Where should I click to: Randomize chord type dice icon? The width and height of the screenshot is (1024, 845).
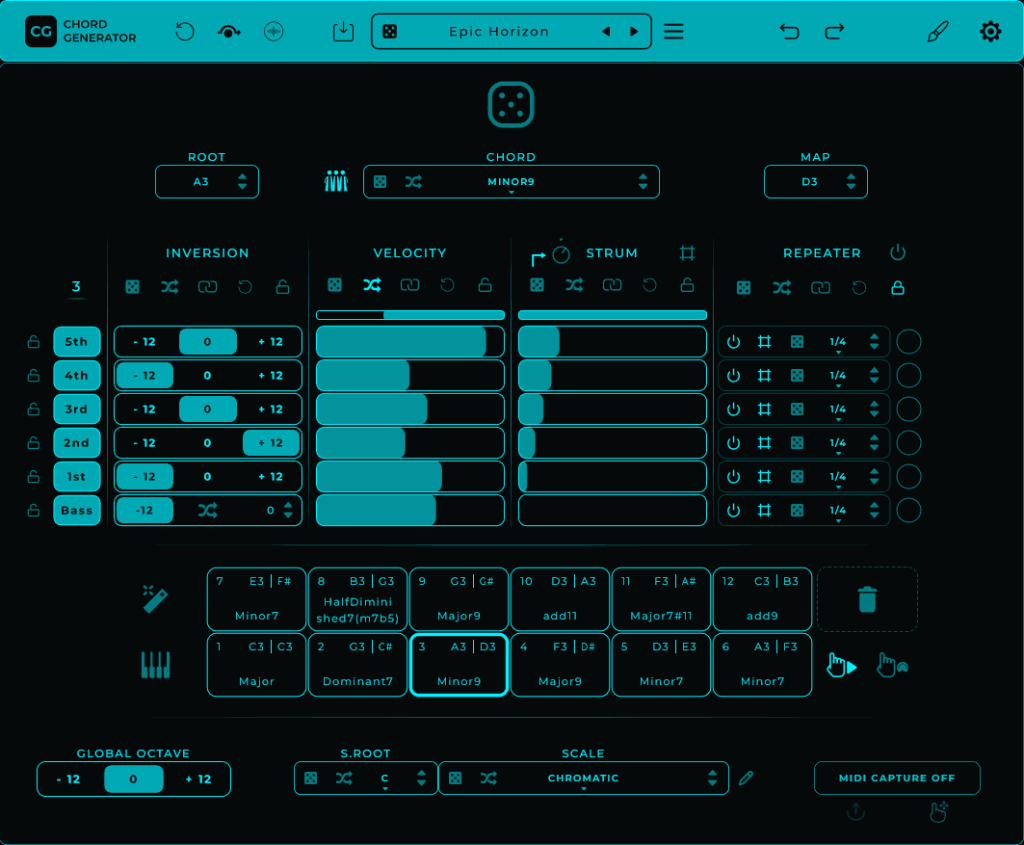[380, 182]
